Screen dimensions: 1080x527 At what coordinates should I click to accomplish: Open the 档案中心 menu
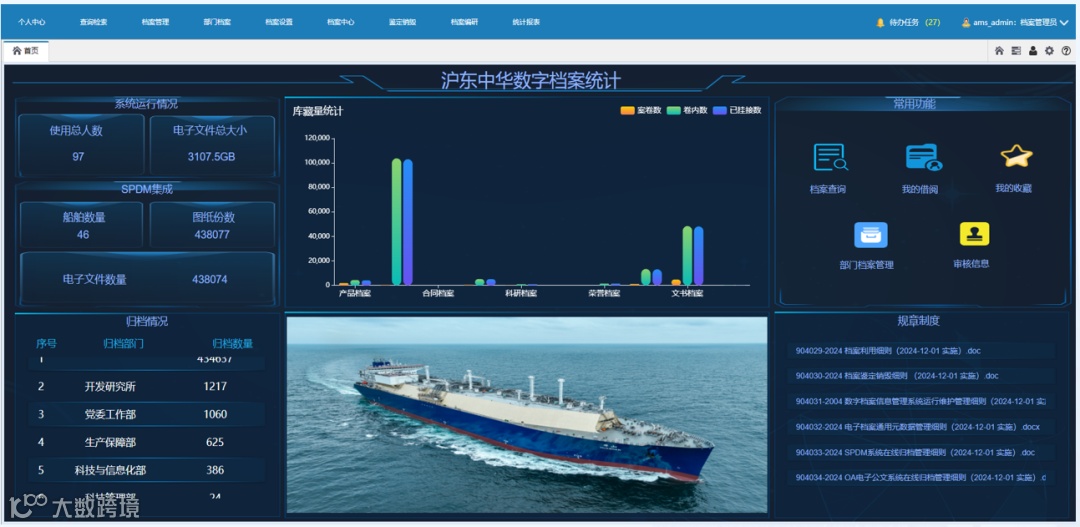tap(341, 22)
